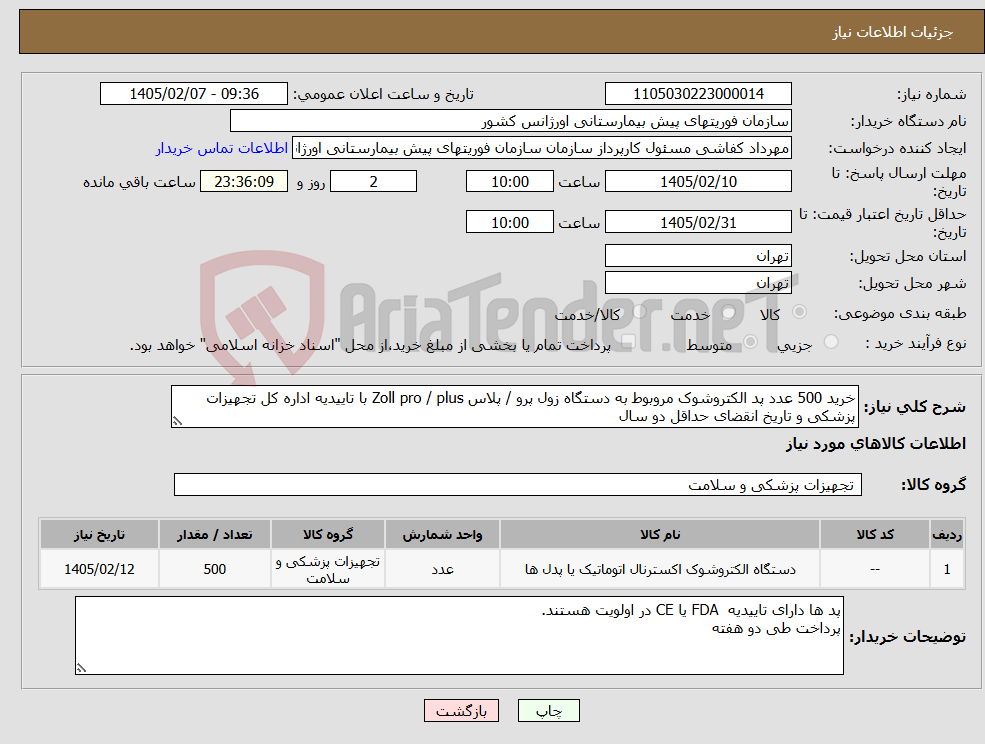The height and width of the screenshot is (744, 985).
Task: Click the remaining days field showing 2
Action: [x=373, y=182]
